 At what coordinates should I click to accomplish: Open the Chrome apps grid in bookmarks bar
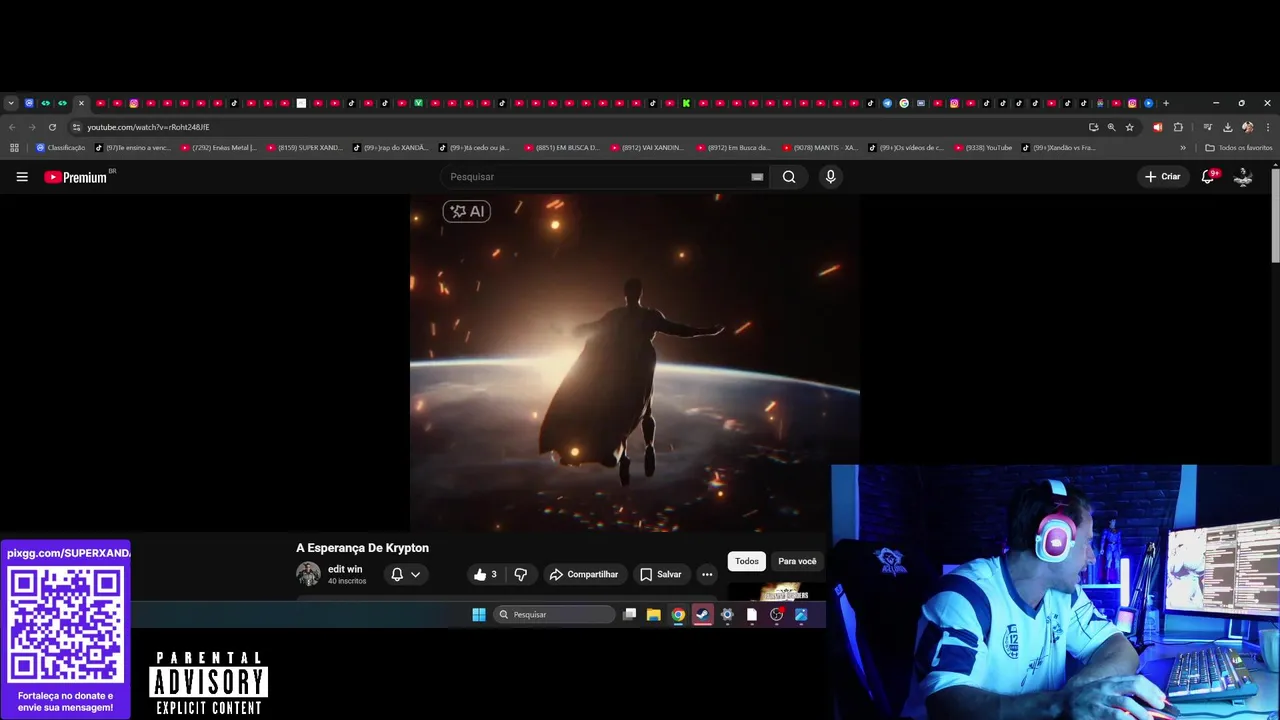14,148
